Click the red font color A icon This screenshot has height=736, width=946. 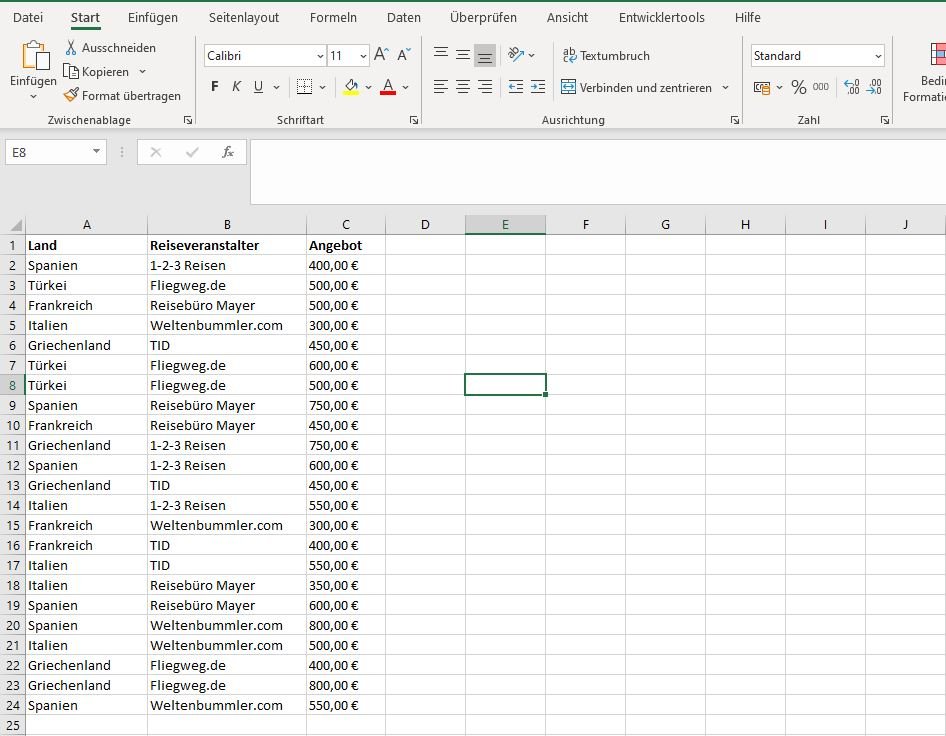click(388, 87)
